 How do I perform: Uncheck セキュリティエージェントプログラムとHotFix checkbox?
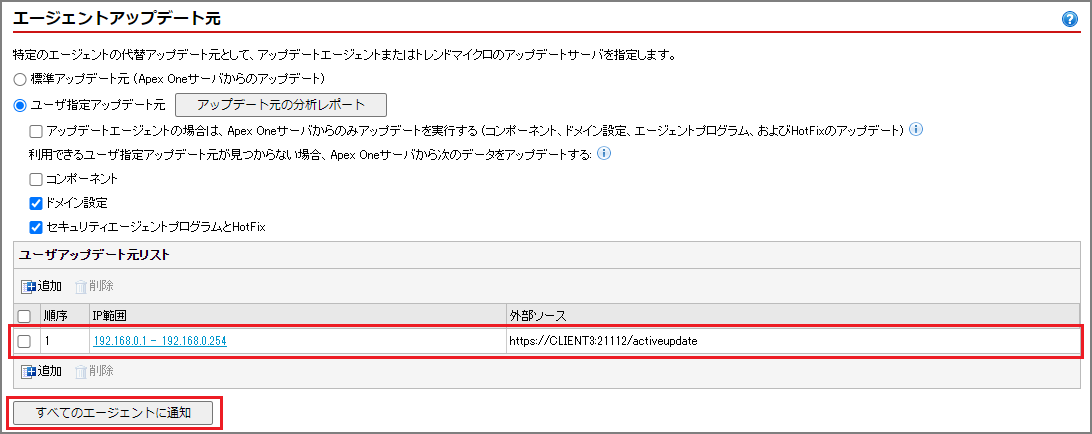click(x=36, y=227)
